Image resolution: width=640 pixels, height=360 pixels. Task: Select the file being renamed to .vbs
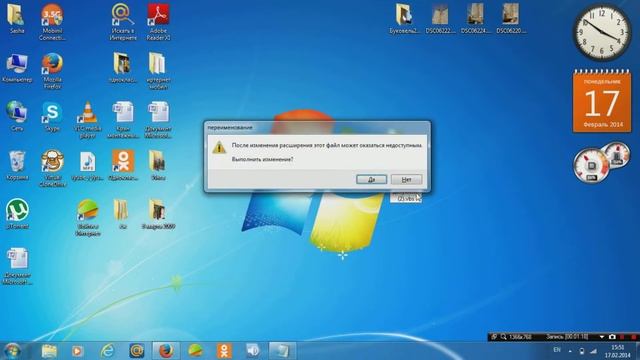(x=406, y=198)
